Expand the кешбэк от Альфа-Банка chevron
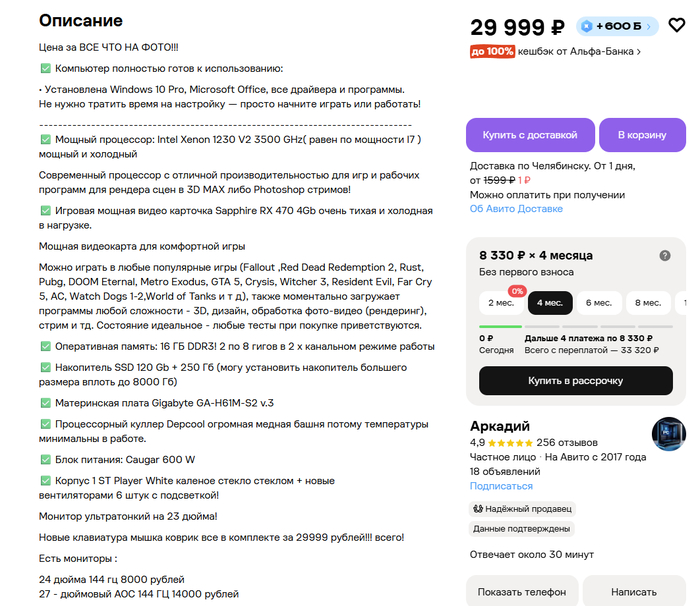The width and height of the screenshot is (700, 606). tap(639, 52)
